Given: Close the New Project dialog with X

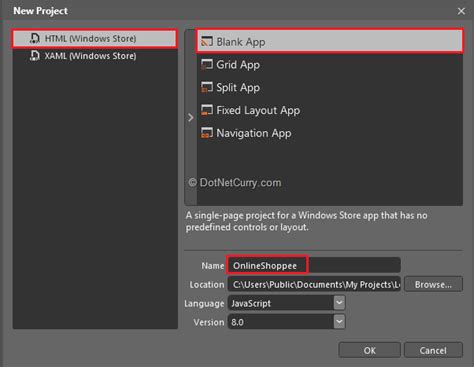Looking at the screenshot, I should tap(461, 11).
